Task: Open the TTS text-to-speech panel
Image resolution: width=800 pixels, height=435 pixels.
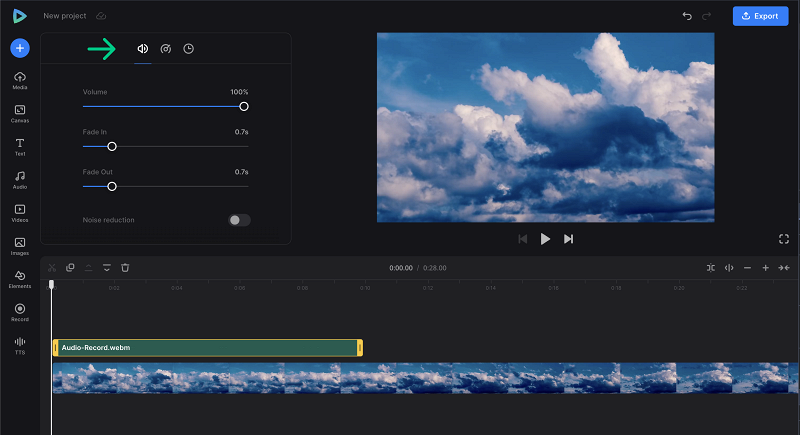Action: point(20,346)
